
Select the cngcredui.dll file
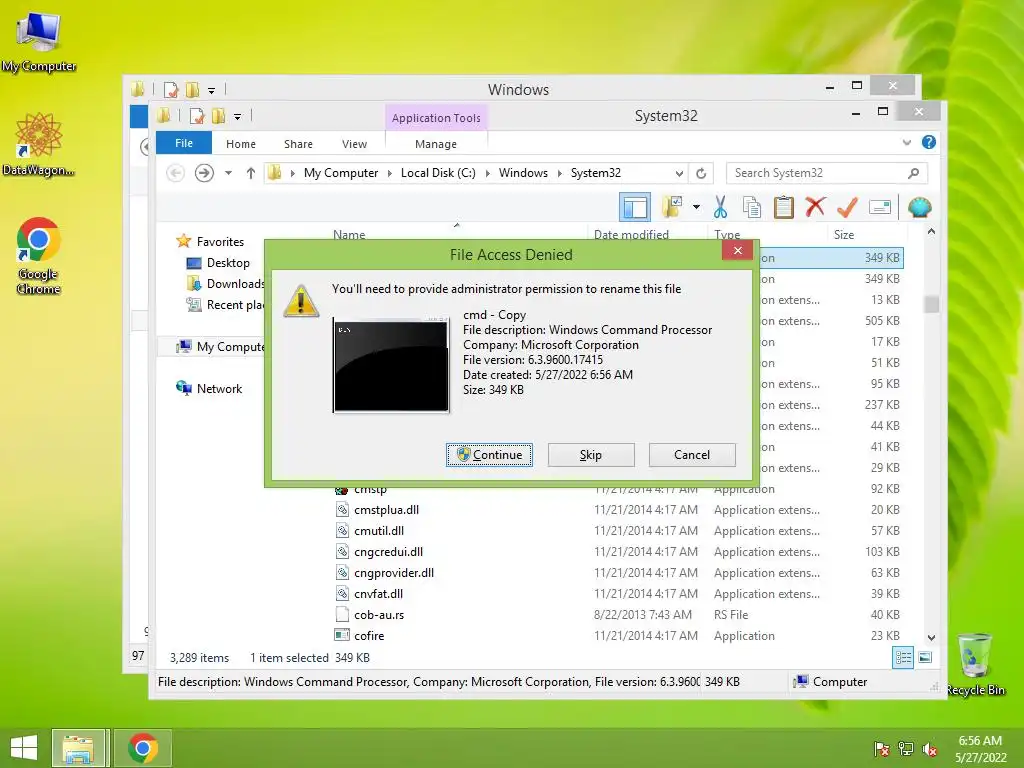[x=389, y=552]
